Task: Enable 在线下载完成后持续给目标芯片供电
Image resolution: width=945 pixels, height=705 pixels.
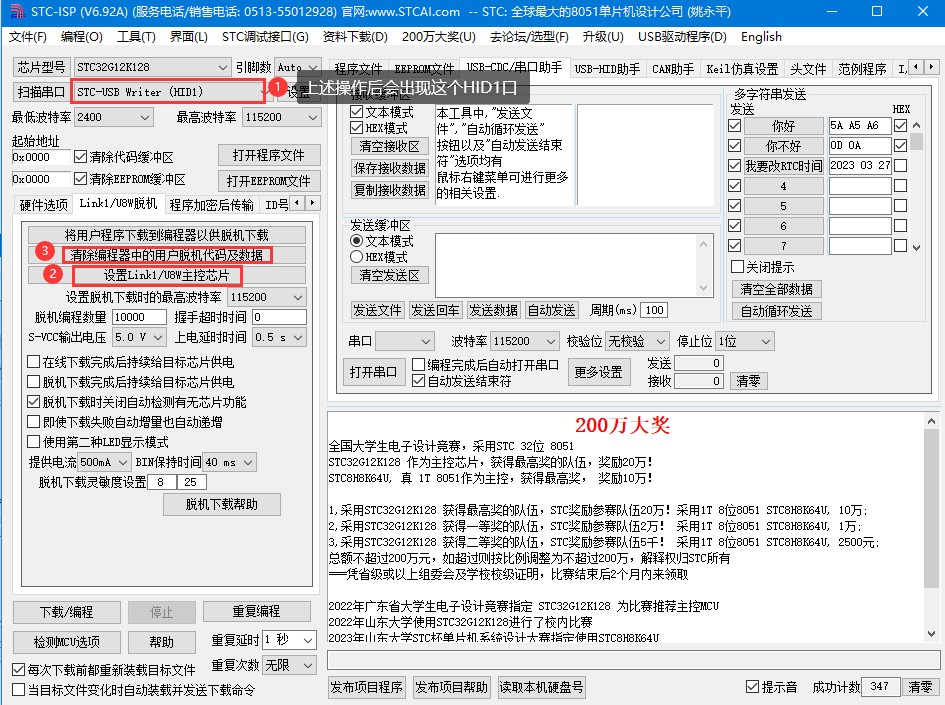Action: coord(34,362)
